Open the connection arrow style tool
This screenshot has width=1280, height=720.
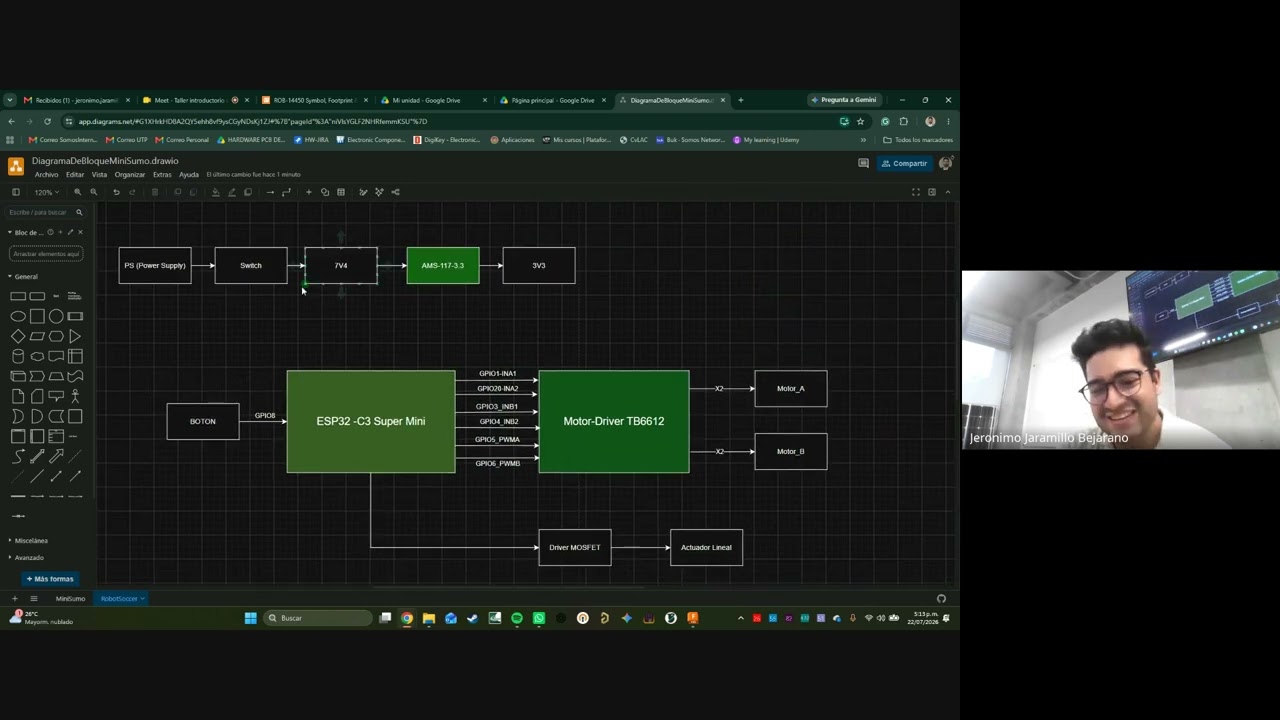tap(270, 192)
